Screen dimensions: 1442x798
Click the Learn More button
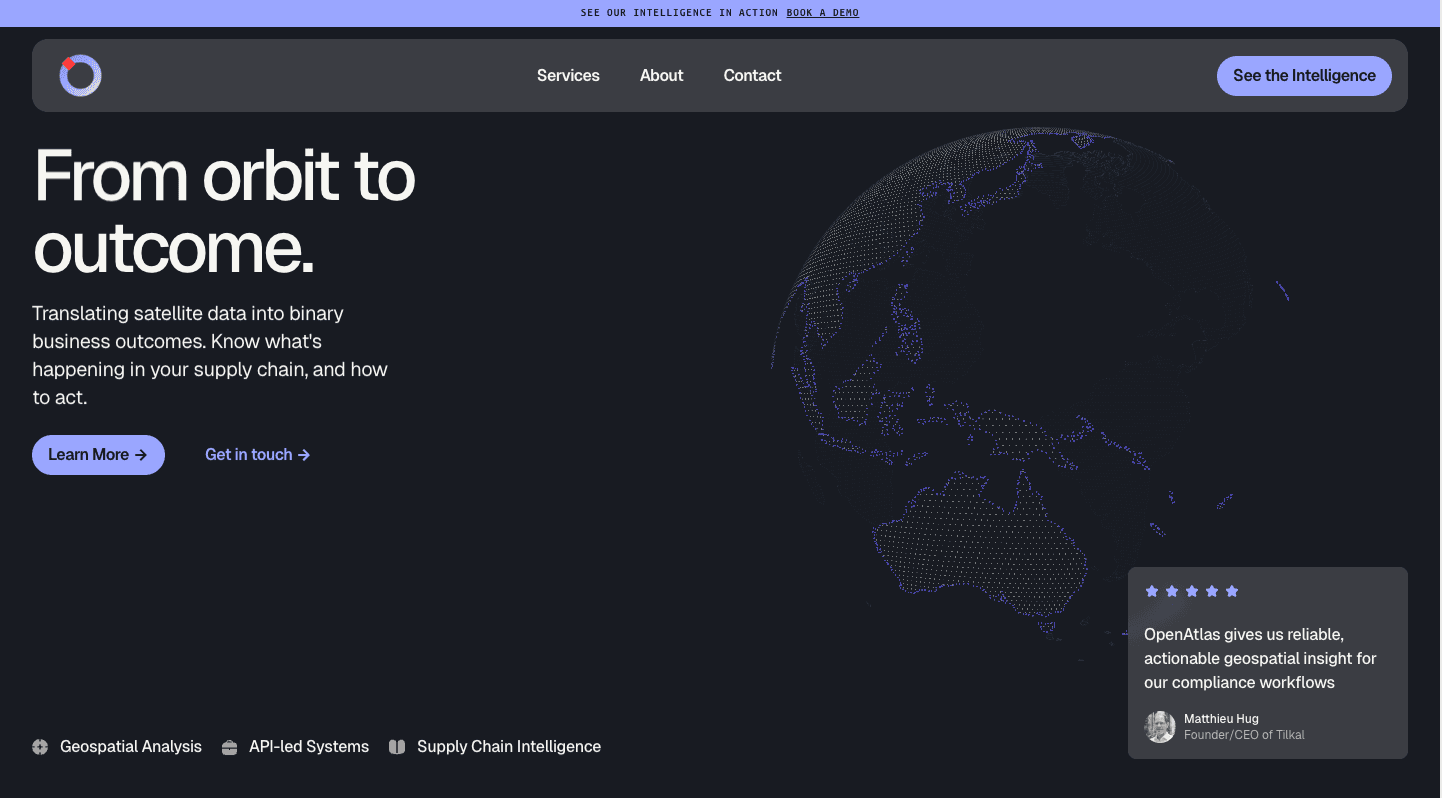pyautogui.click(x=98, y=455)
